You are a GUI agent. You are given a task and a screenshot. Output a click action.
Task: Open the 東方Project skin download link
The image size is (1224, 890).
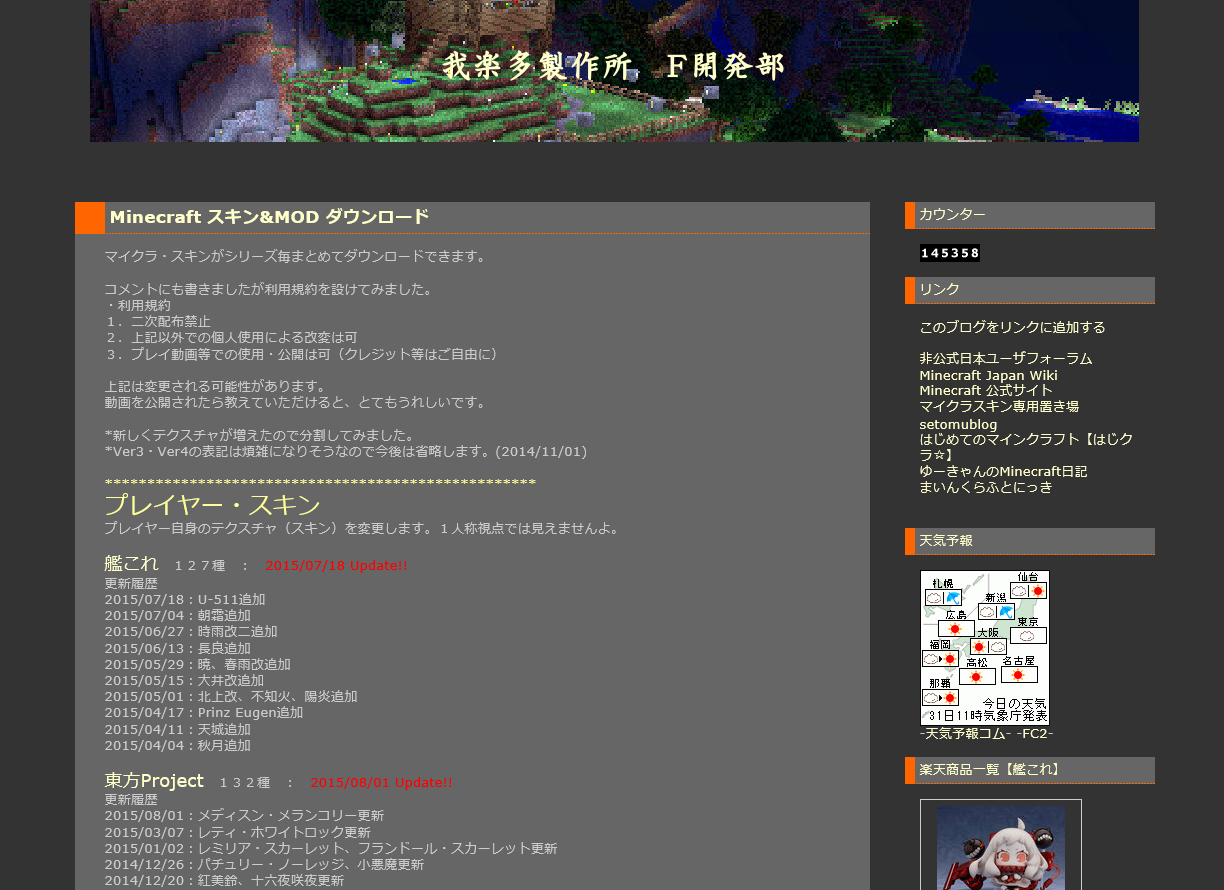pyautogui.click(x=154, y=780)
